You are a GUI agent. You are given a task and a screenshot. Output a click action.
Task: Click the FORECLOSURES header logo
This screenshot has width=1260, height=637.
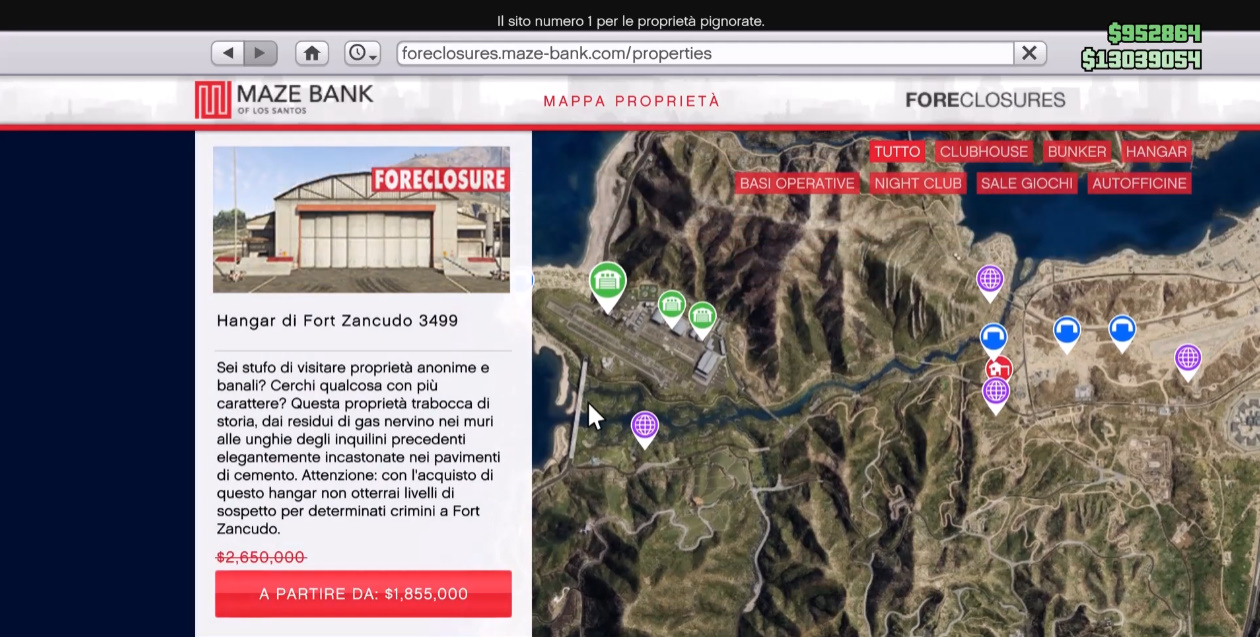pos(985,100)
